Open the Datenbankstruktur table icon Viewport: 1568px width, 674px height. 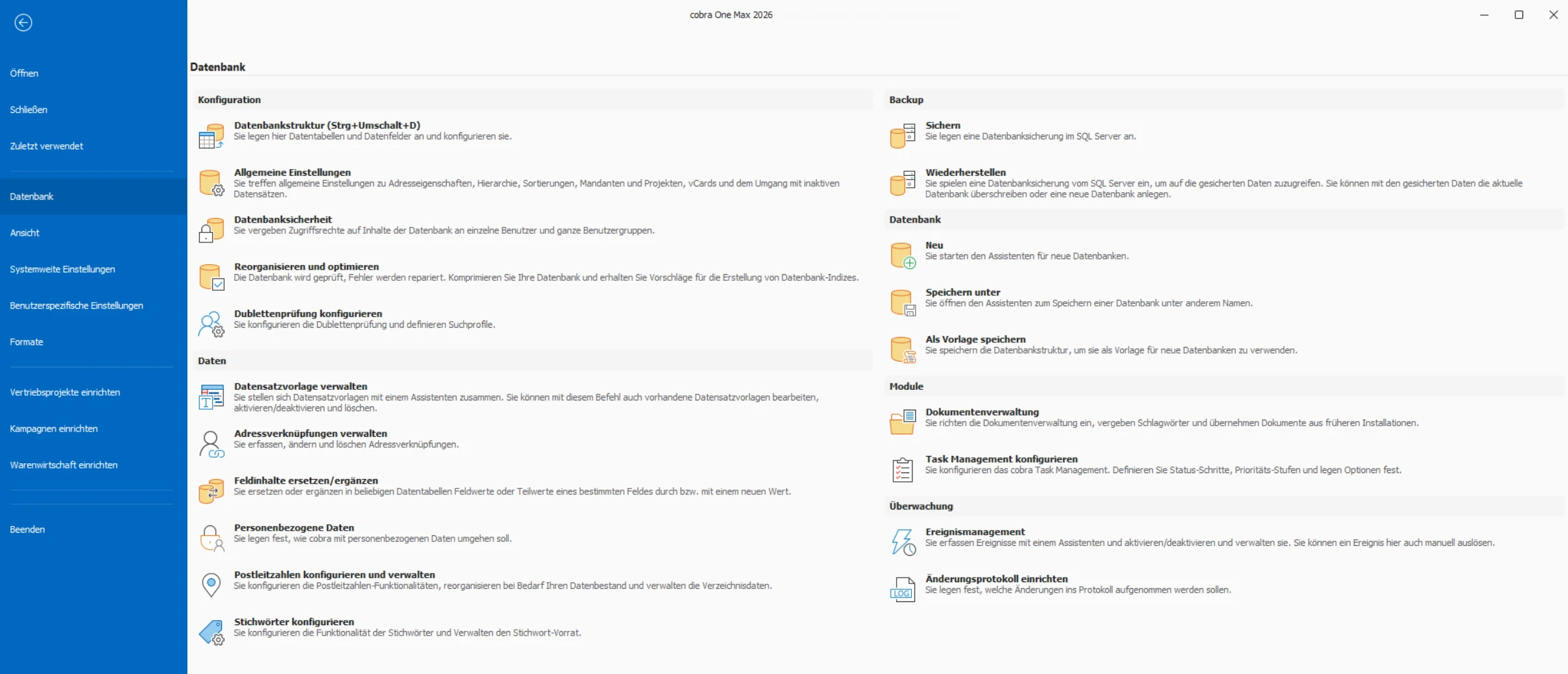[x=211, y=136]
